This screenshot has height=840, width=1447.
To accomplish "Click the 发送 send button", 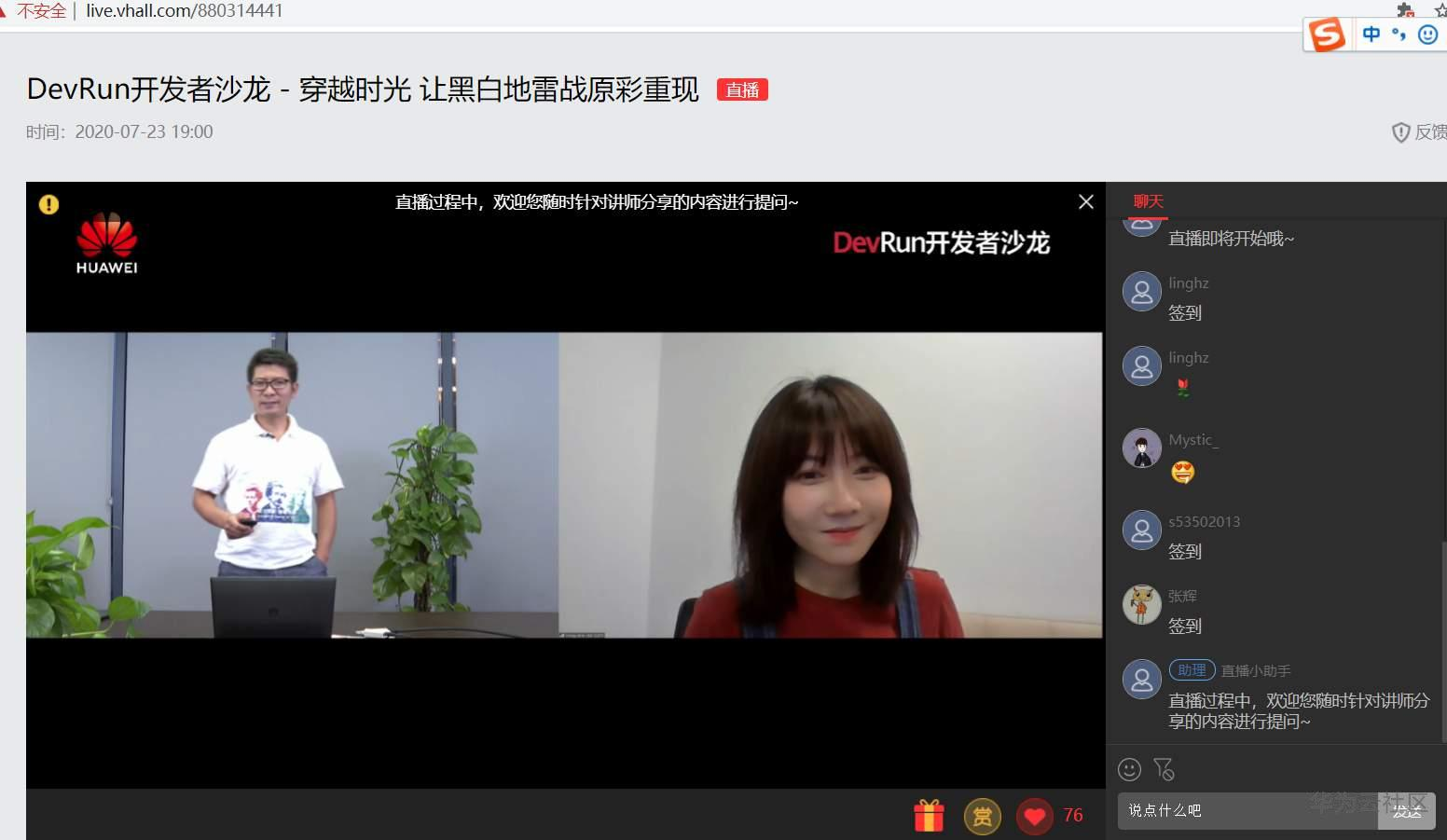I will pos(1407,811).
